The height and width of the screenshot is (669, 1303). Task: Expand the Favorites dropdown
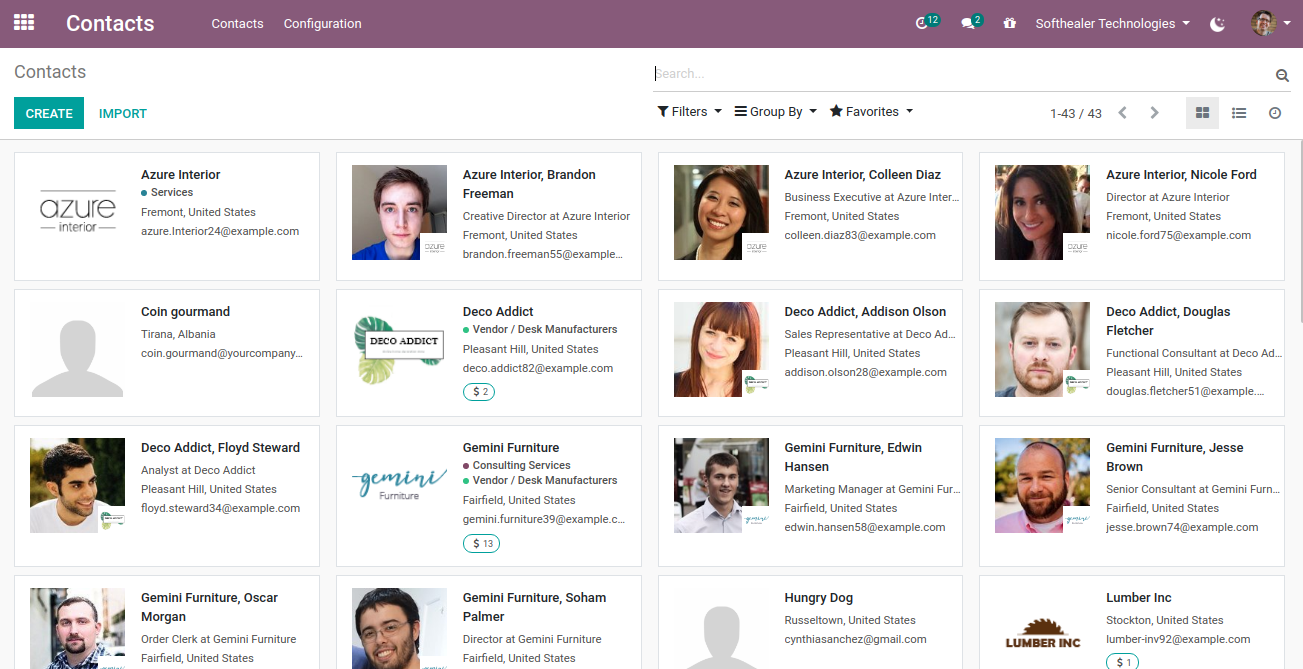(x=871, y=112)
